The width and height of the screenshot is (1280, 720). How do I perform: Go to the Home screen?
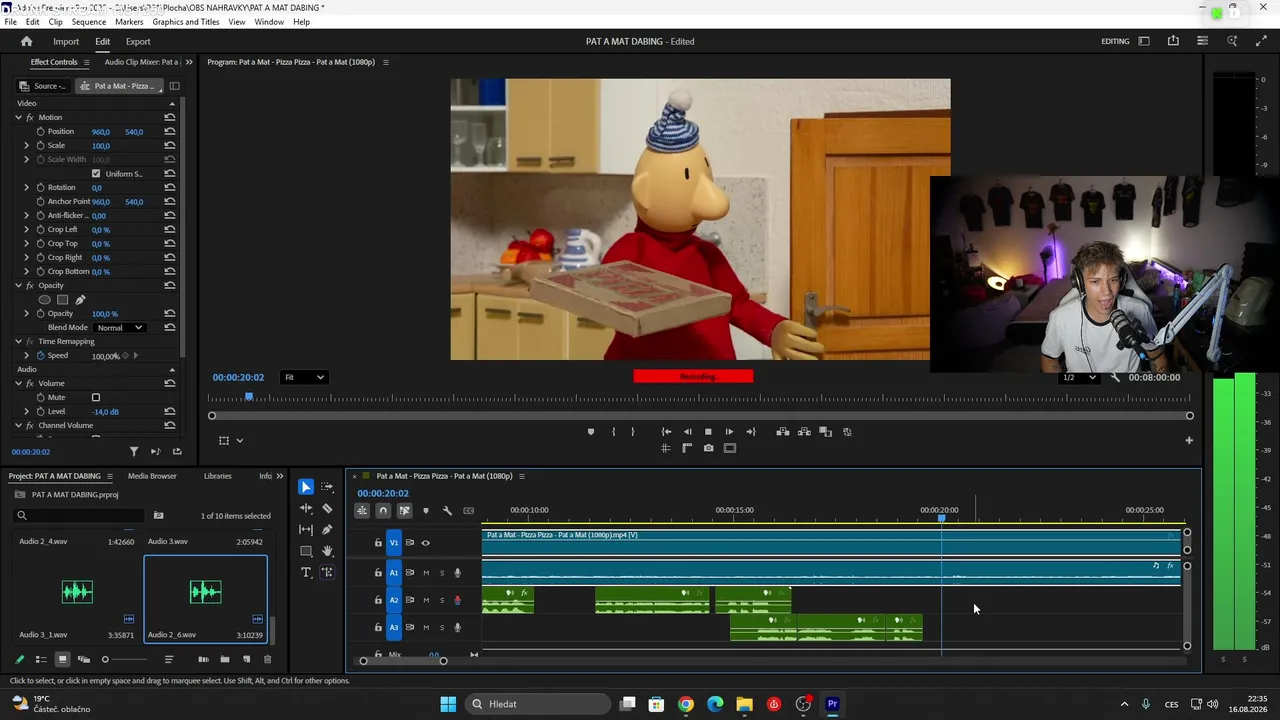[27, 41]
